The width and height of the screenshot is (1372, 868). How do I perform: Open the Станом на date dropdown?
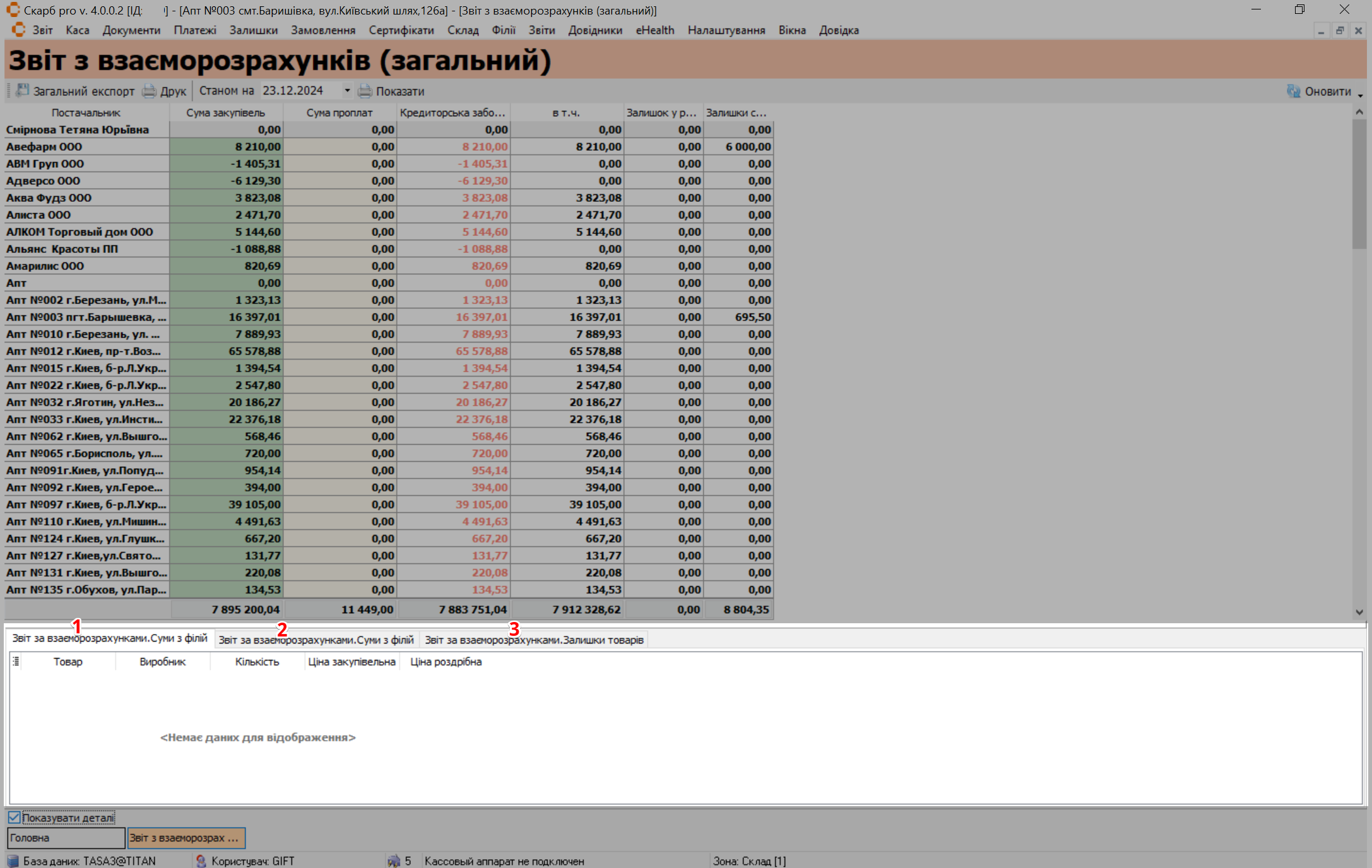coord(347,91)
